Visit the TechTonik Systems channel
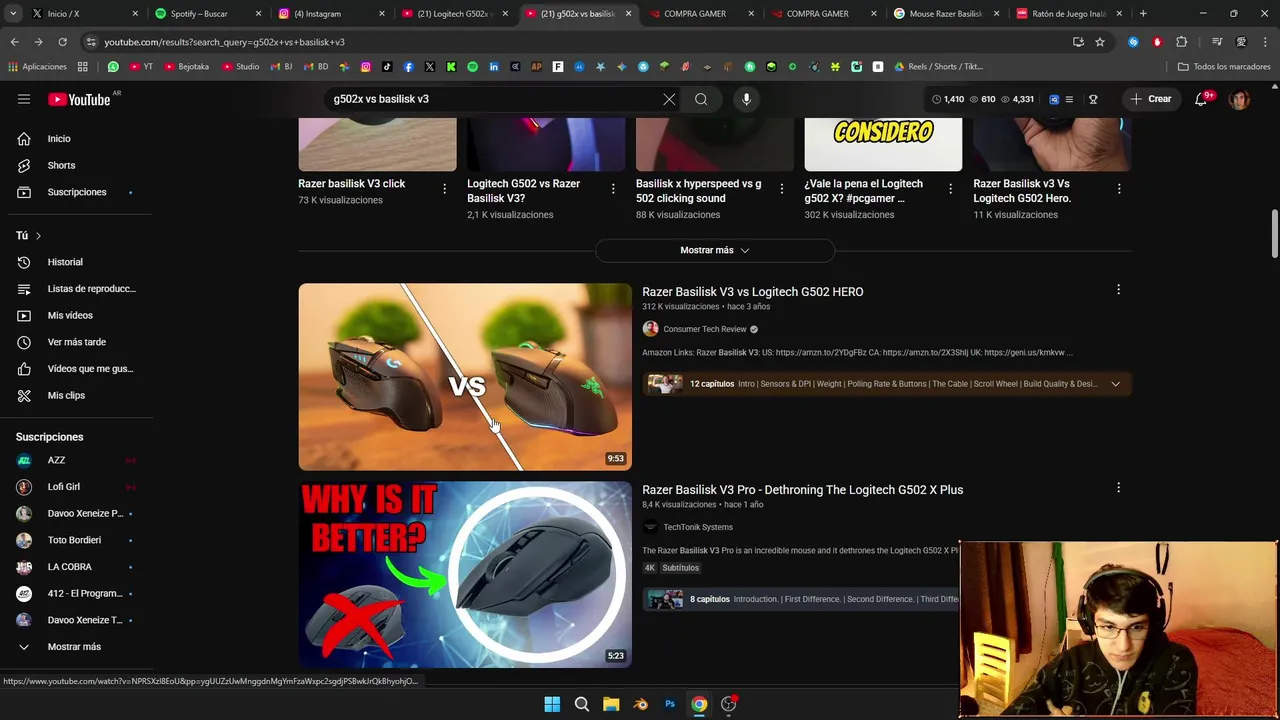 tap(698, 527)
